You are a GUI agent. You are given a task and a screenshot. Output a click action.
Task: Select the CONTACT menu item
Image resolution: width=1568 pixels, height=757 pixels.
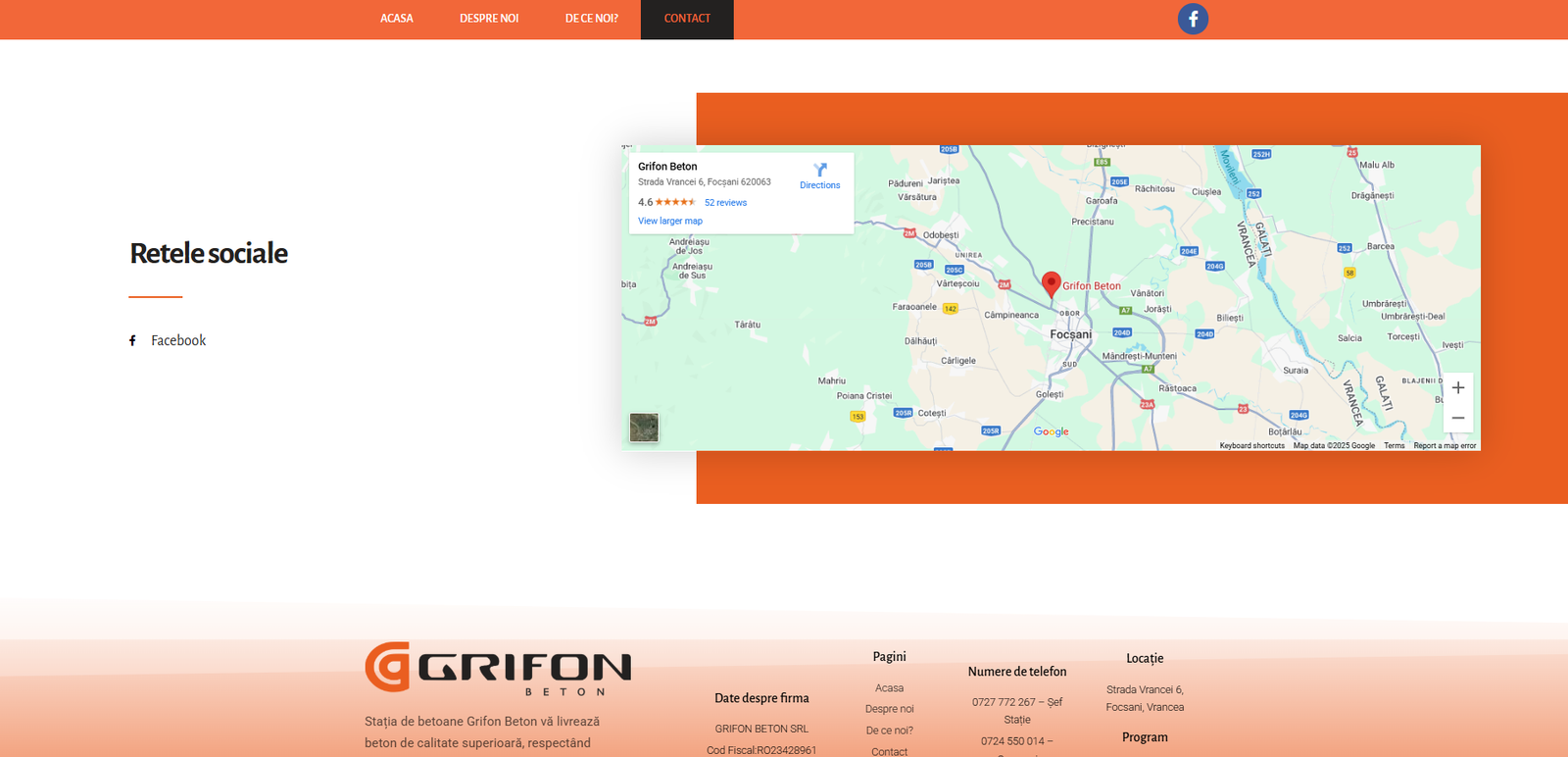pyautogui.click(x=687, y=19)
